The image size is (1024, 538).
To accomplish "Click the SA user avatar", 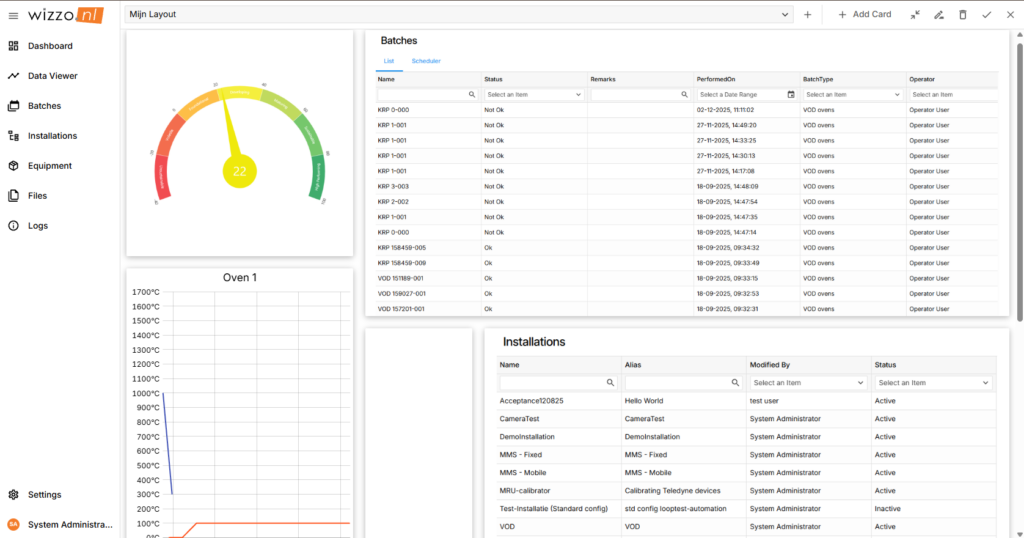I will (x=13, y=524).
